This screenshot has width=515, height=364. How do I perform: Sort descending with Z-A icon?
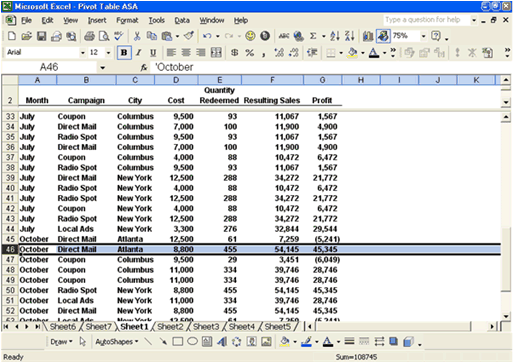349,36
